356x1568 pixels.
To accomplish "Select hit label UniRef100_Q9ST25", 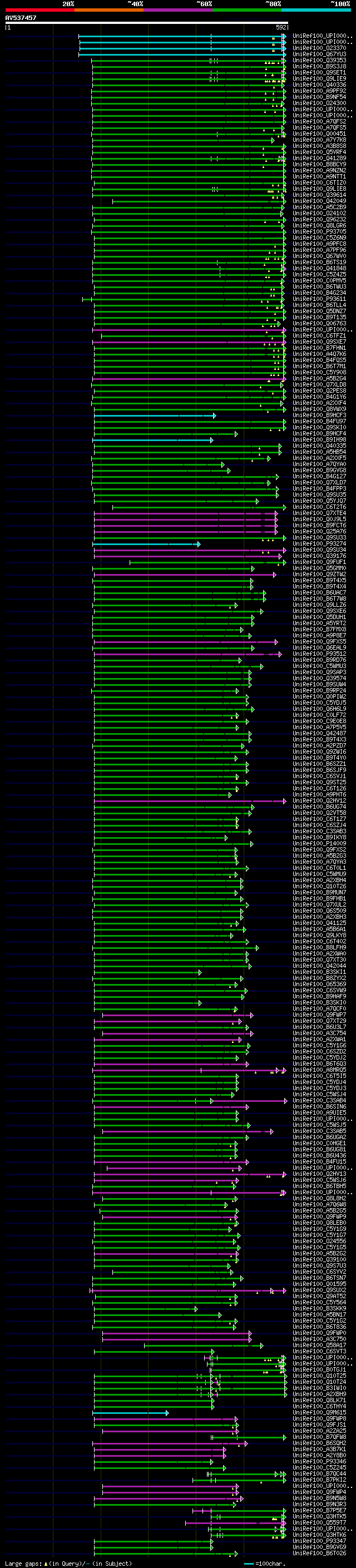I will coord(319,782).
